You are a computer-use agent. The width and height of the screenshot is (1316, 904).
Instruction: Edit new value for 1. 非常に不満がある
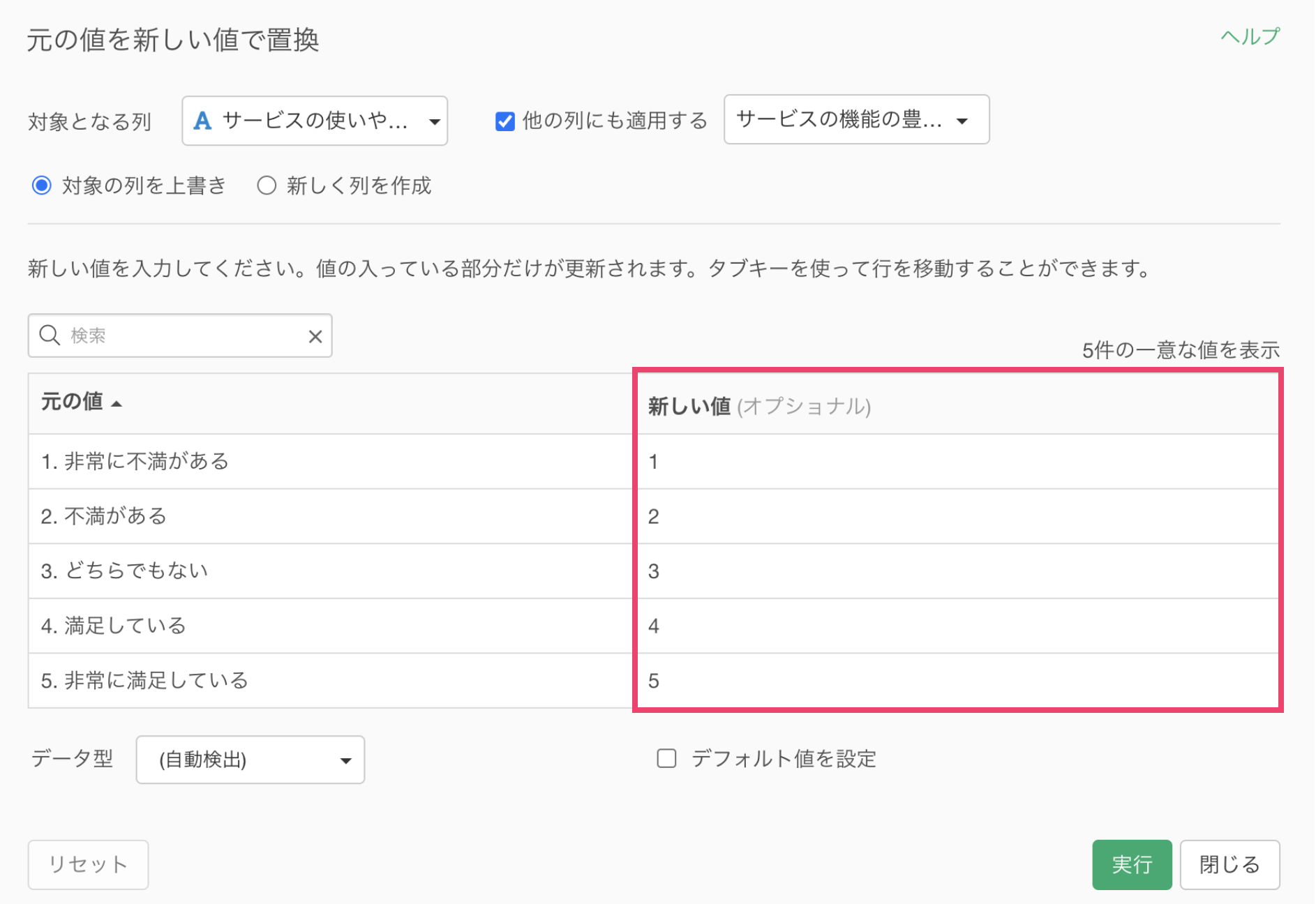[x=956, y=462]
